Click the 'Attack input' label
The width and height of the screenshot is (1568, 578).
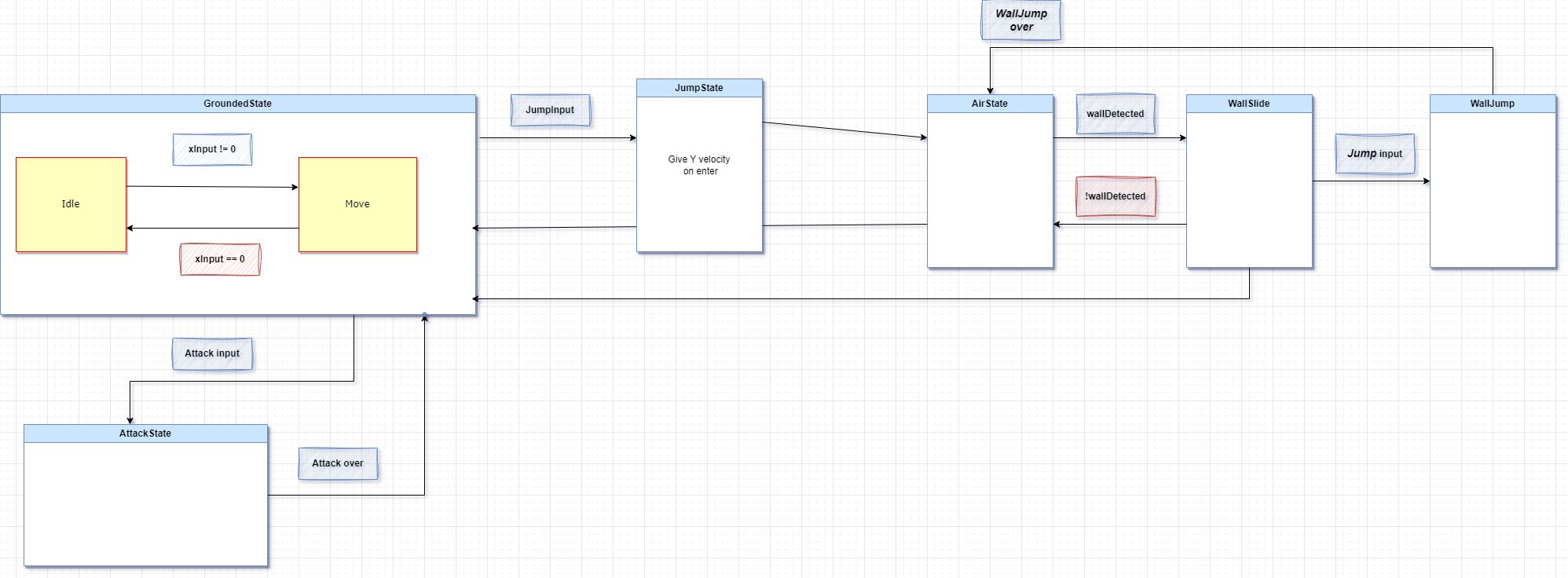coord(212,353)
